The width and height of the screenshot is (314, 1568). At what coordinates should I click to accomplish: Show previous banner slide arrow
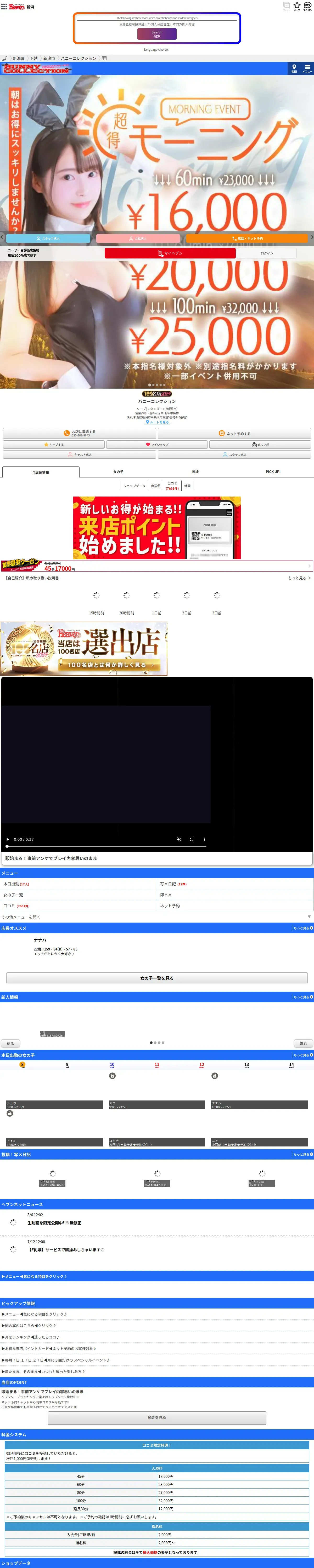2,237
